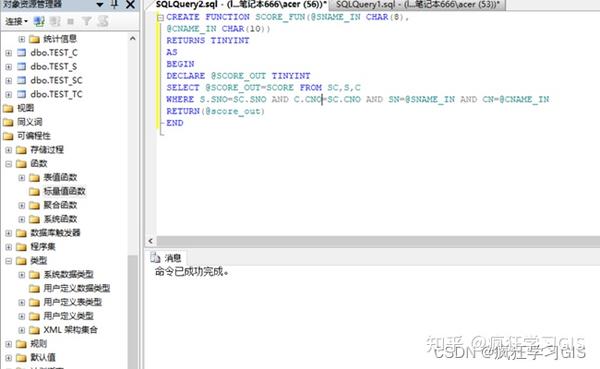Open the 对象资源管理器 window position dropdown arrow
Viewport: 600px width, 369px height.
pyautogui.click(x=100, y=5)
